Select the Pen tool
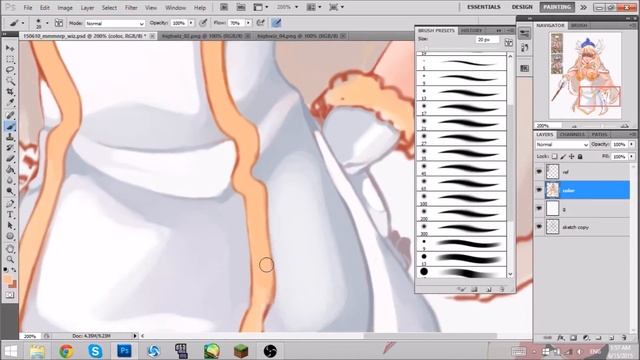 pyautogui.click(x=10, y=204)
